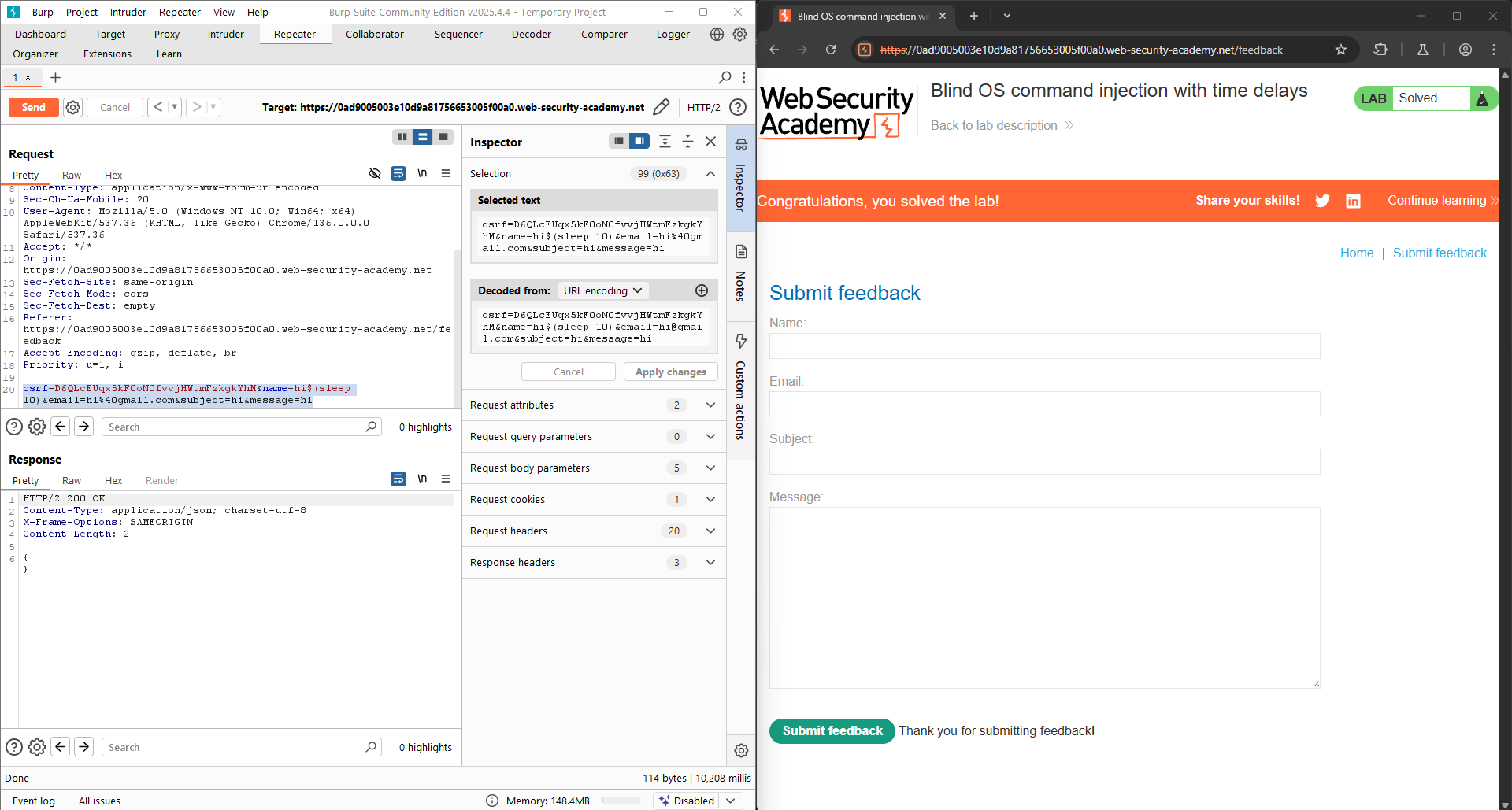Toggle line wrap icon in Request pane
The height and width of the screenshot is (810, 1512).
(x=398, y=173)
